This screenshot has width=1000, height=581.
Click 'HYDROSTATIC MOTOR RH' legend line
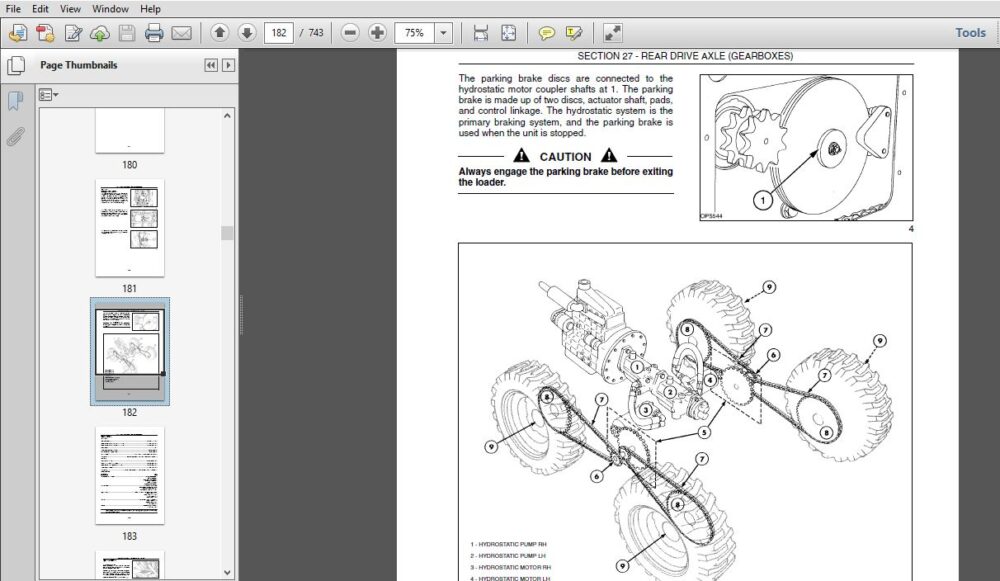tap(510, 567)
